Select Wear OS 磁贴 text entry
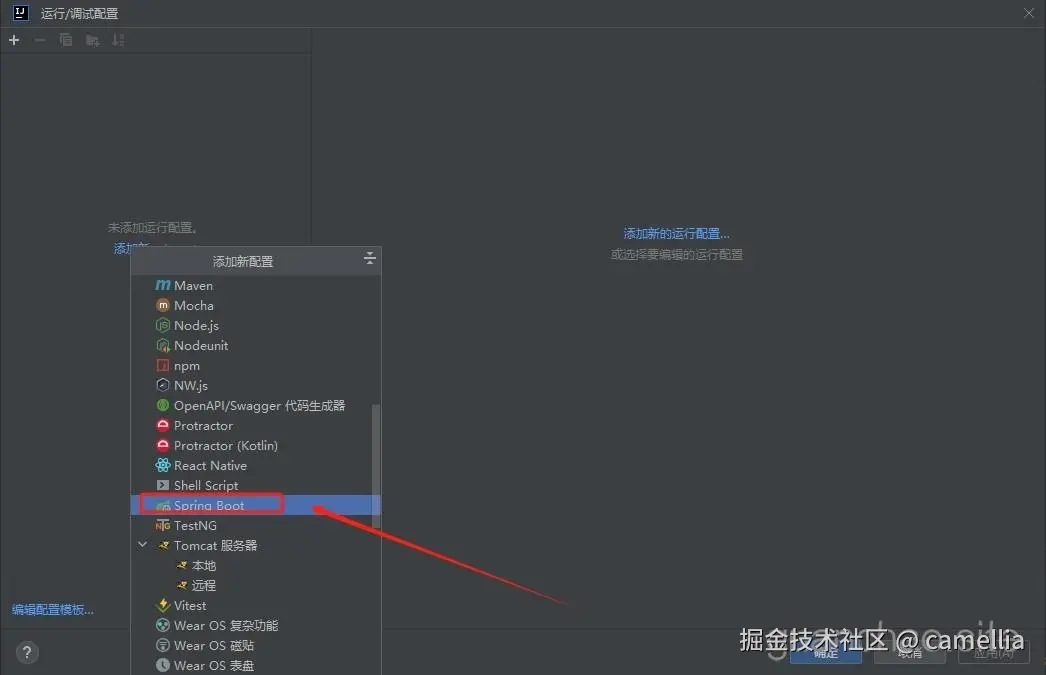Viewport: 1046px width, 675px height. tap(214, 646)
